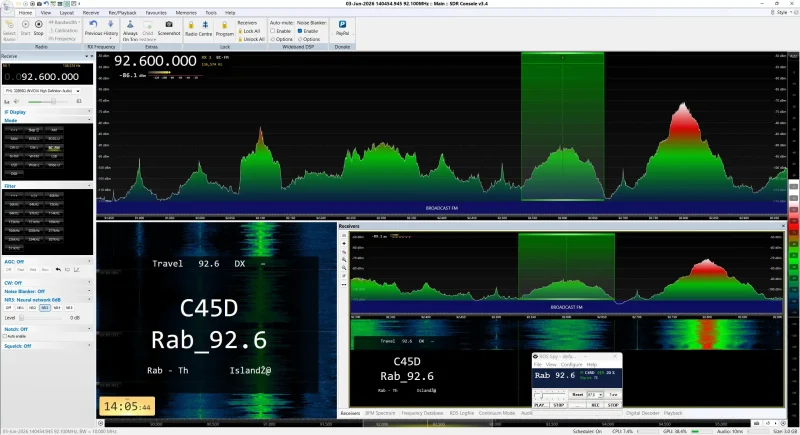Select NR4 noise reduction option

57,308
